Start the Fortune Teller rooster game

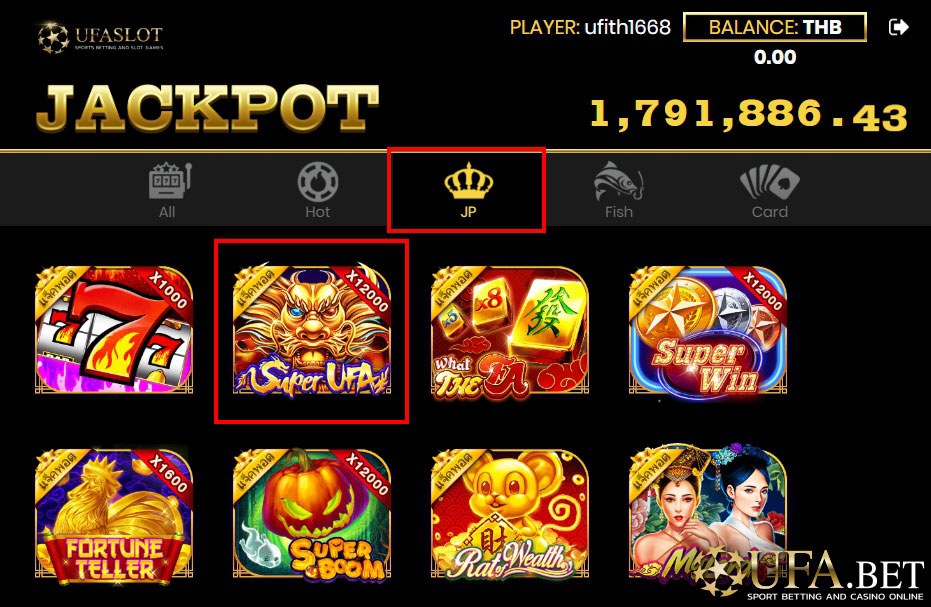pyautogui.click(x=114, y=514)
